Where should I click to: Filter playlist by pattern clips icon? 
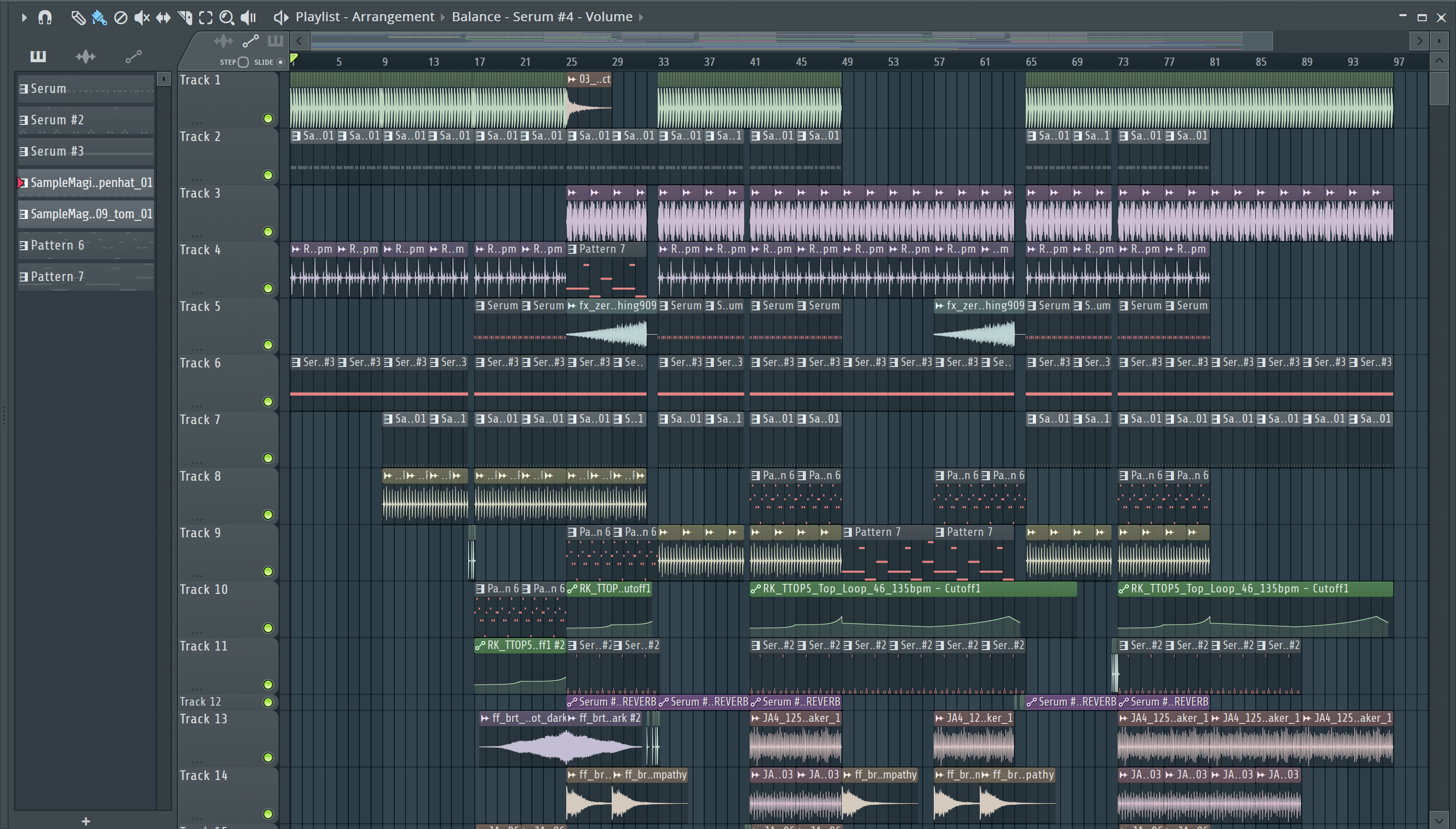[x=275, y=41]
